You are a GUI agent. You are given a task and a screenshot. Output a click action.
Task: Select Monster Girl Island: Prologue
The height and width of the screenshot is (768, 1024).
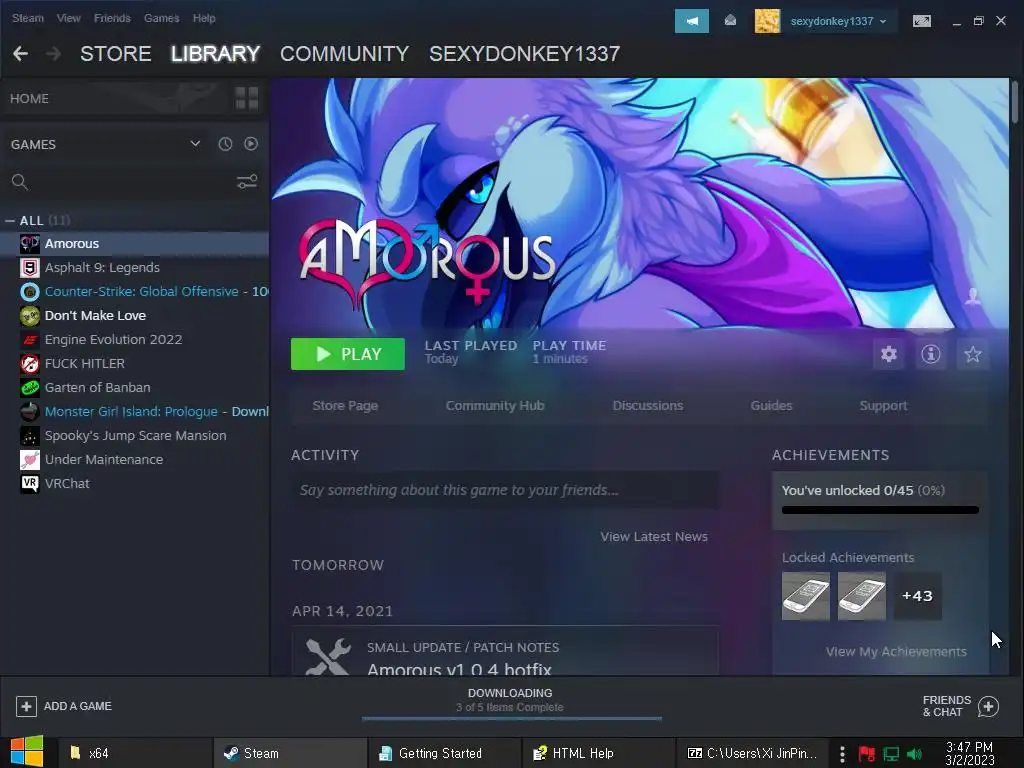click(x=135, y=411)
